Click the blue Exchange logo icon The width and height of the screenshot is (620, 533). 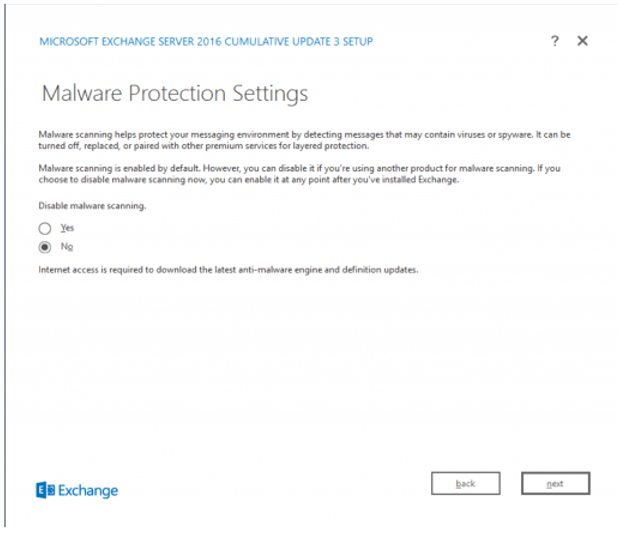coord(45,490)
